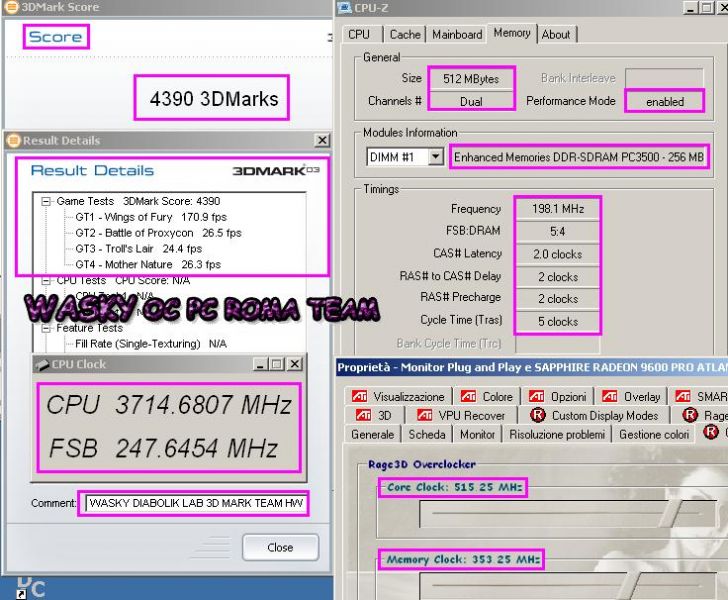Click the Comment input field
The image size is (728, 600).
pyautogui.click(x=196, y=503)
